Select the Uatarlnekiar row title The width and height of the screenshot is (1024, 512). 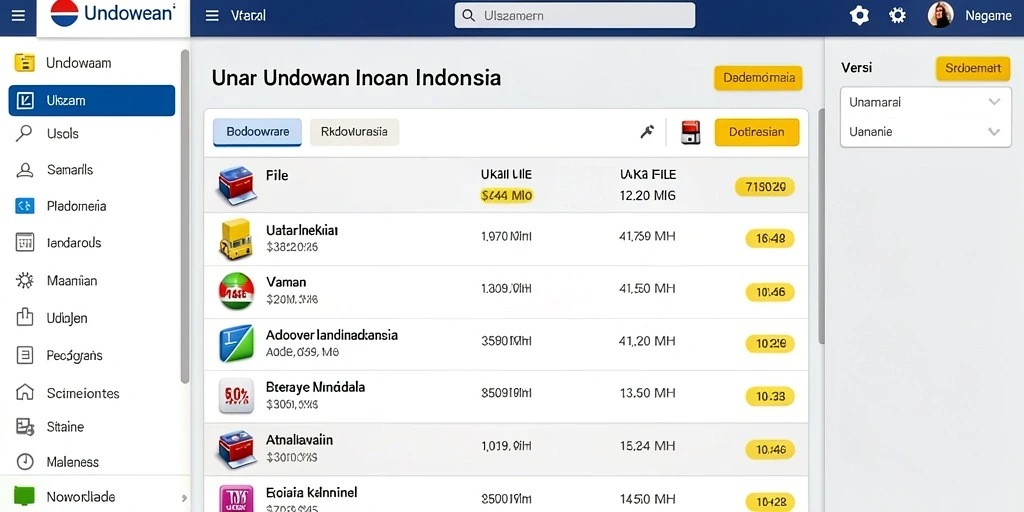[x=302, y=231]
